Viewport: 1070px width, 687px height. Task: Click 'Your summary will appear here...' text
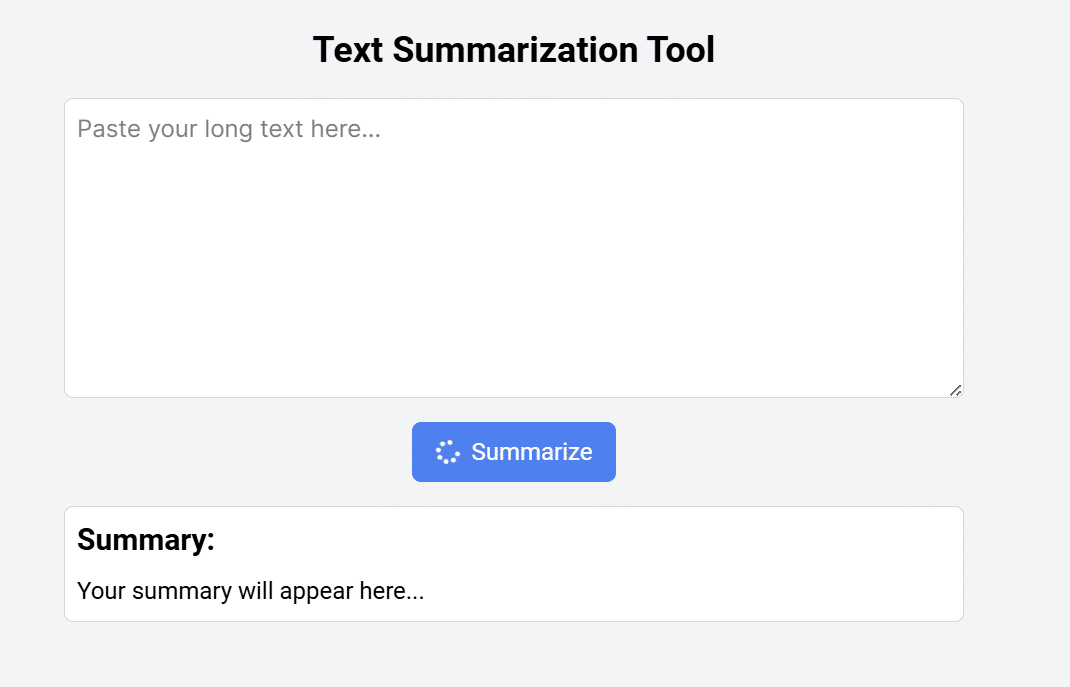250,591
